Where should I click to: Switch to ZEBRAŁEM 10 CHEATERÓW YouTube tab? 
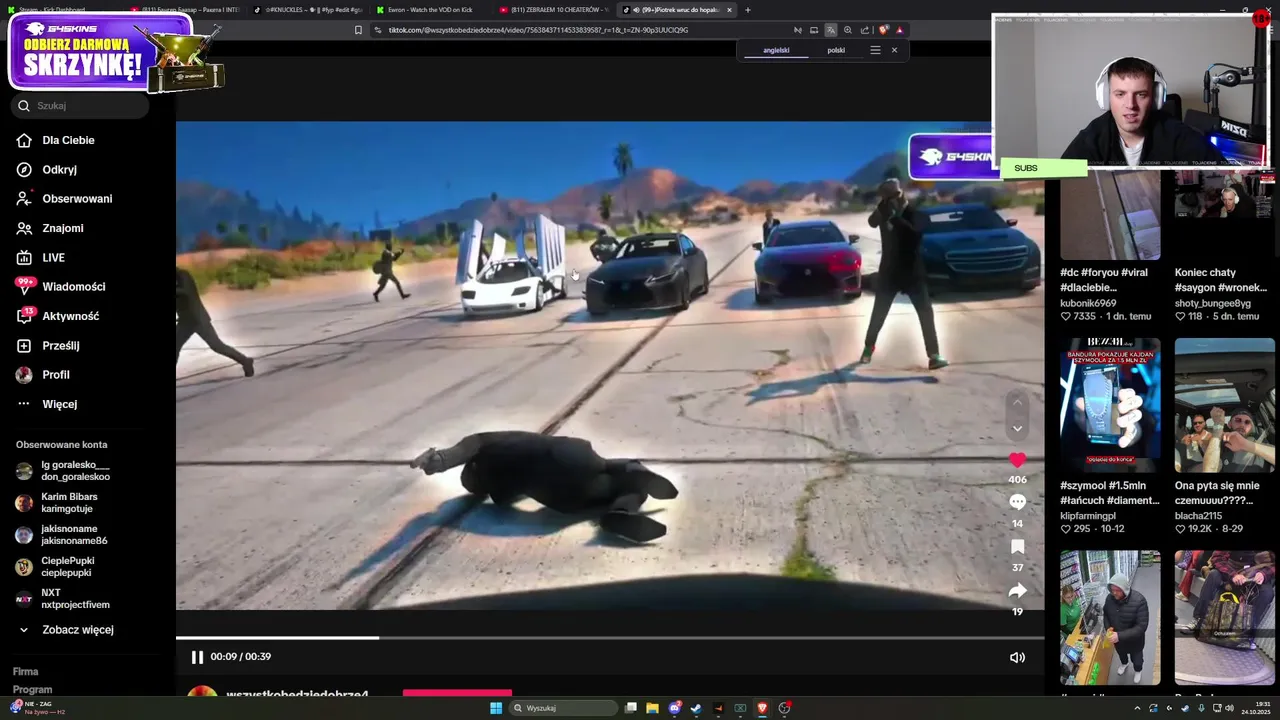pos(552,10)
